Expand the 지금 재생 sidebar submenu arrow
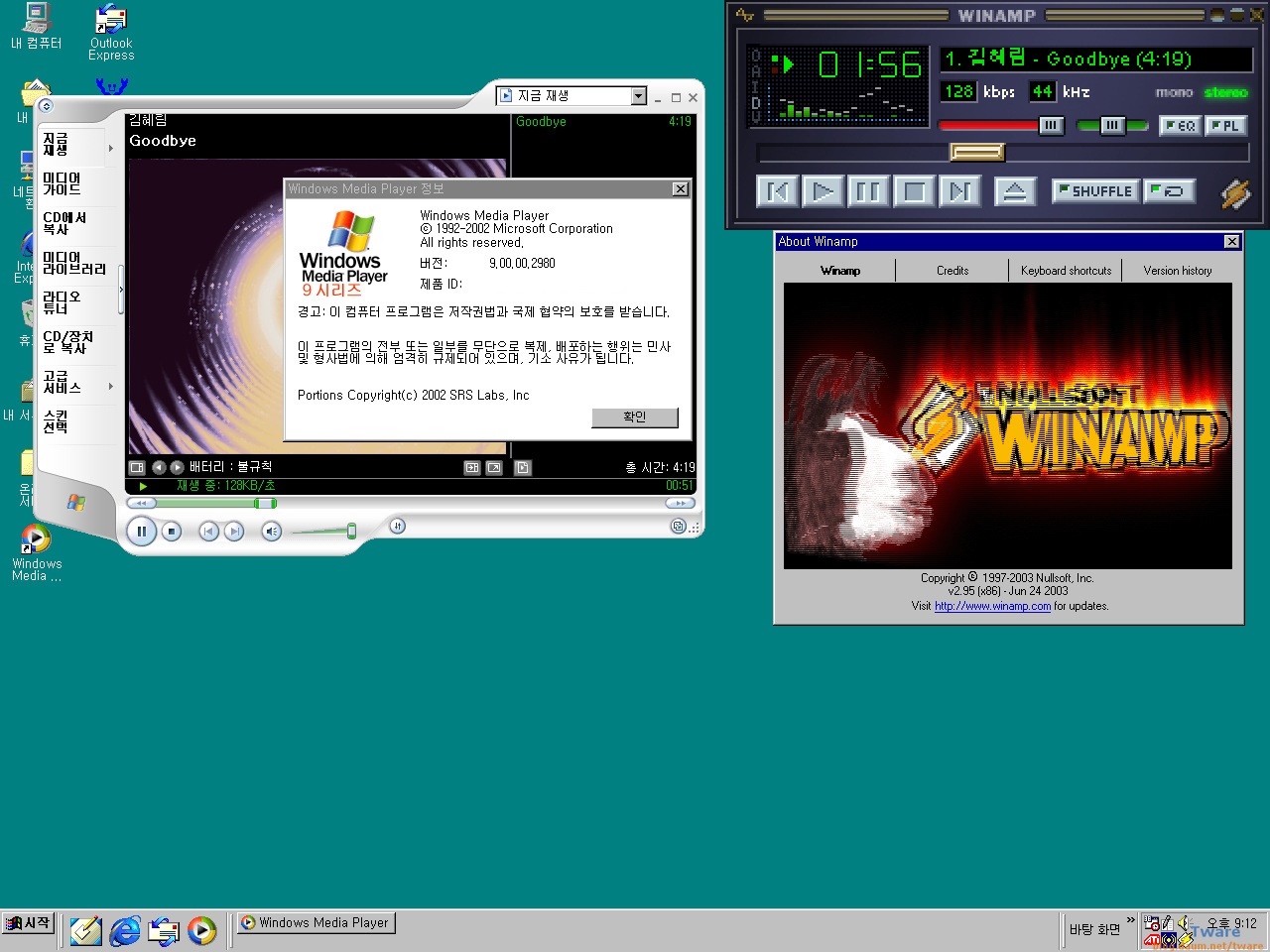Screen dimensions: 1270x952 (x=111, y=148)
